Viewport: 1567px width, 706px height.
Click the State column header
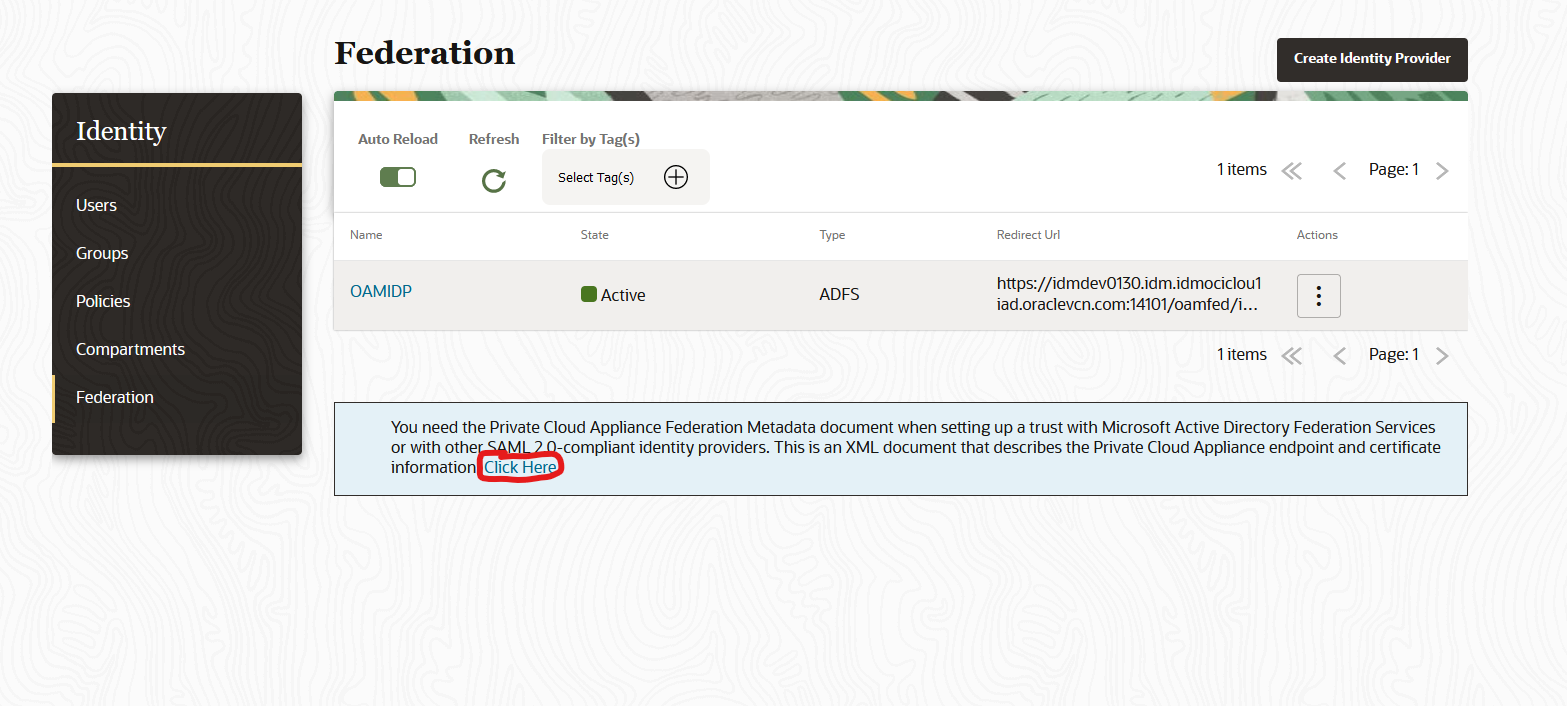click(x=595, y=235)
